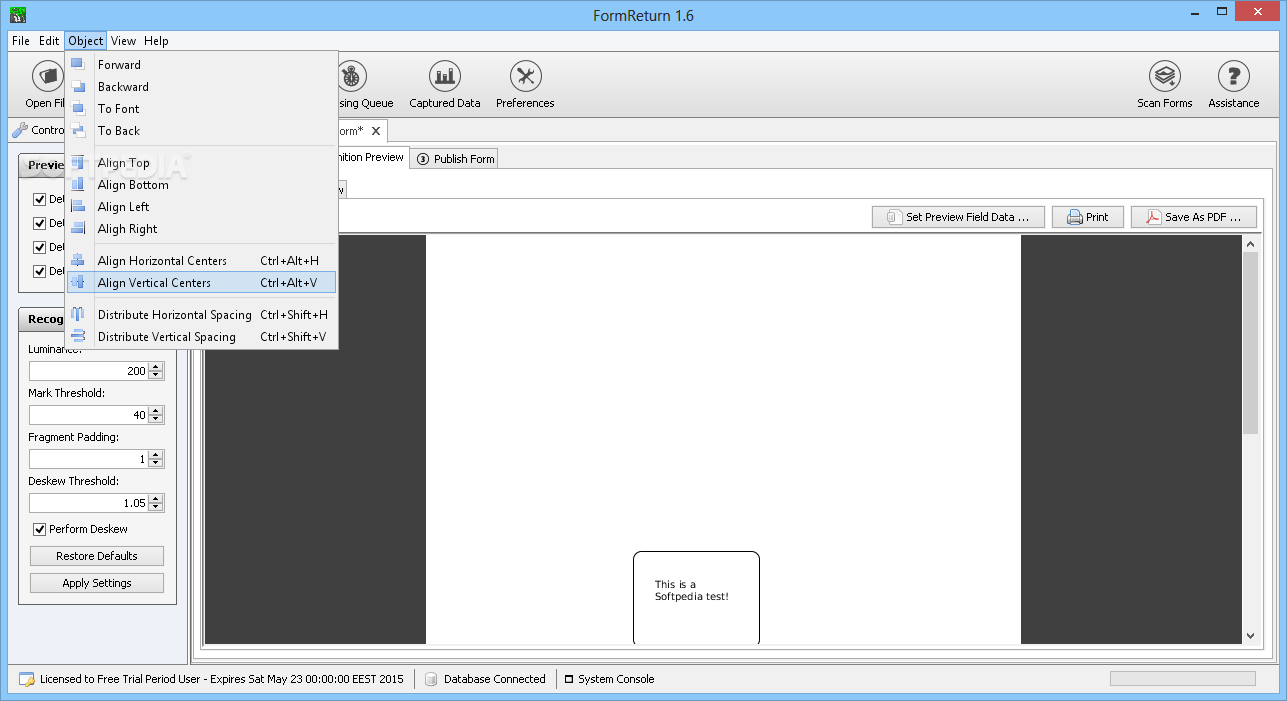Click the Align Left icon

pos(78,207)
